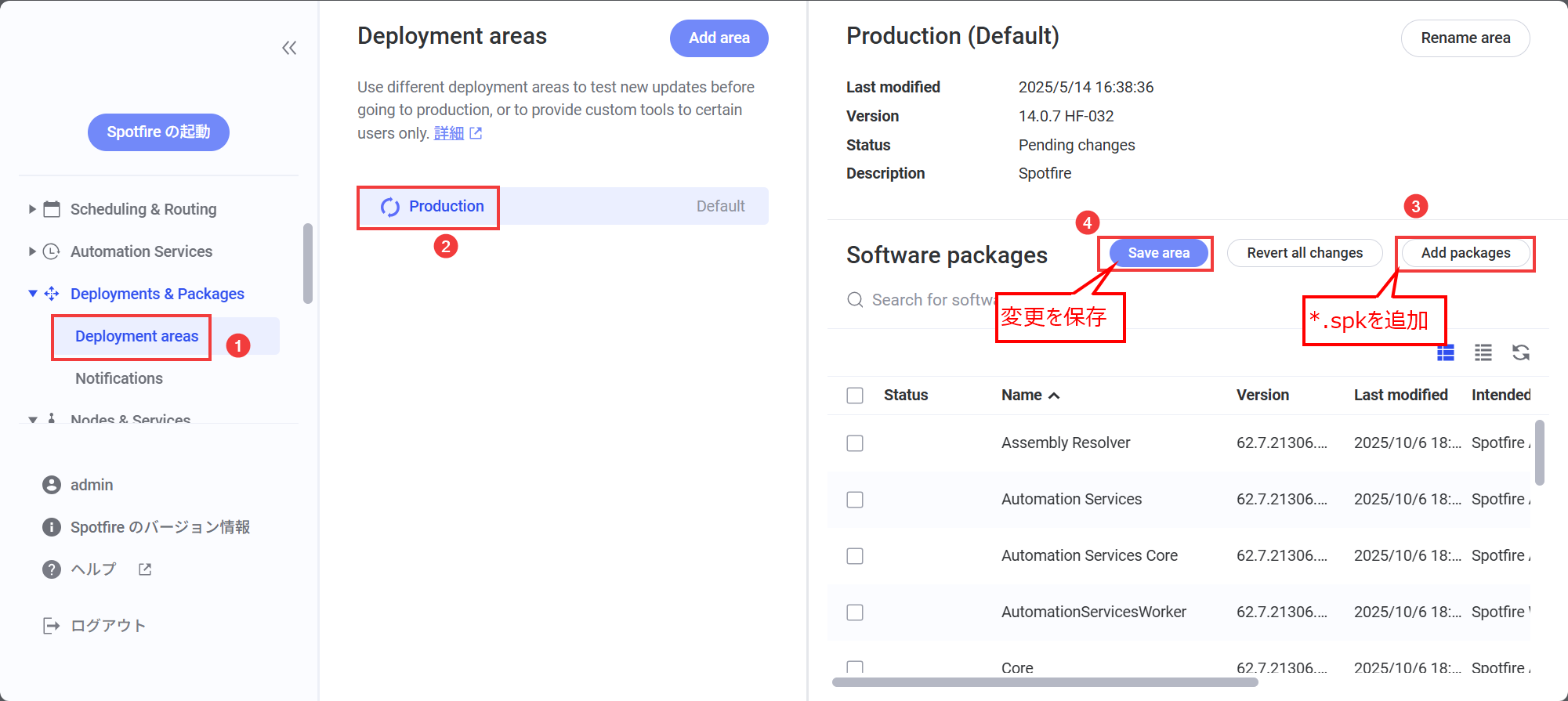Click the Add packages button
This screenshot has width=1568, height=701.
tap(1465, 253)
